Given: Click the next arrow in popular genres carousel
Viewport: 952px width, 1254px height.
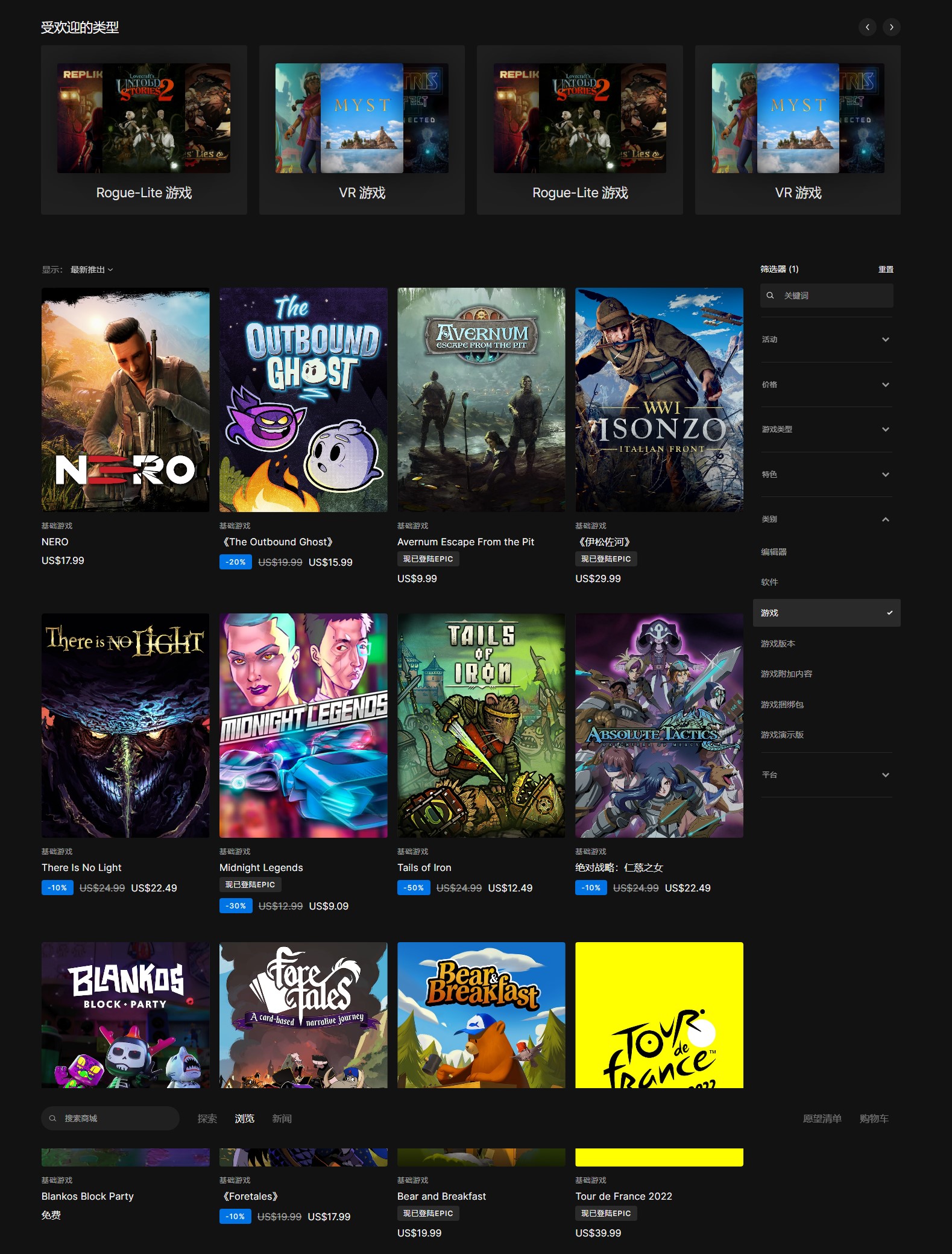Looking at the screenshot, I should pos(891,27).
